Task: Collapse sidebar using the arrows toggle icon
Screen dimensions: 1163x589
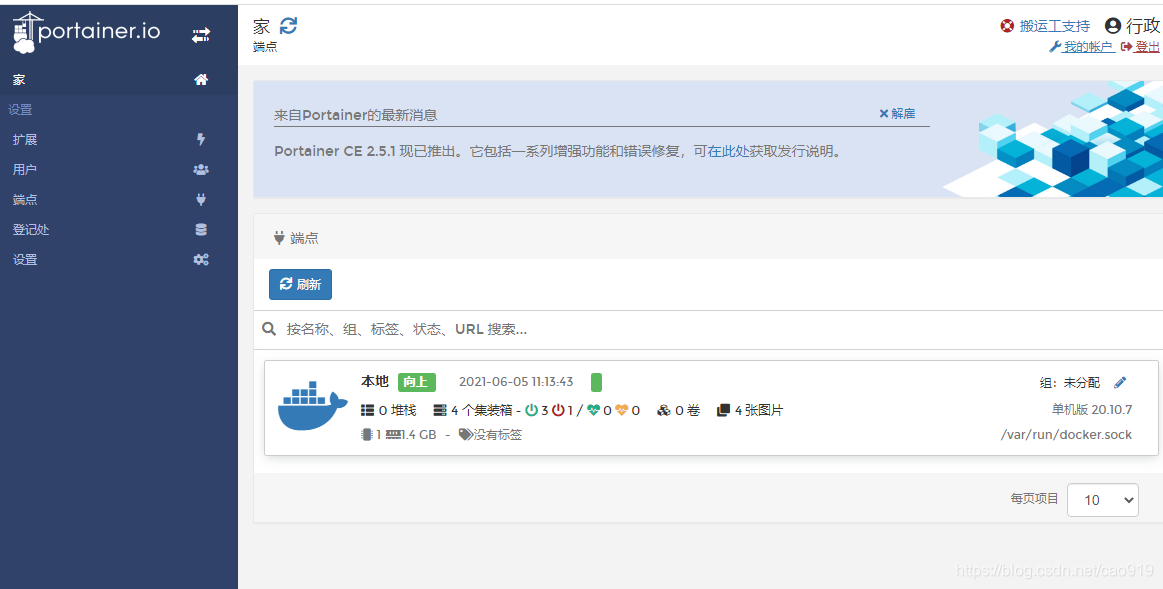Action: pyautogui.click(x=201, y=35)
